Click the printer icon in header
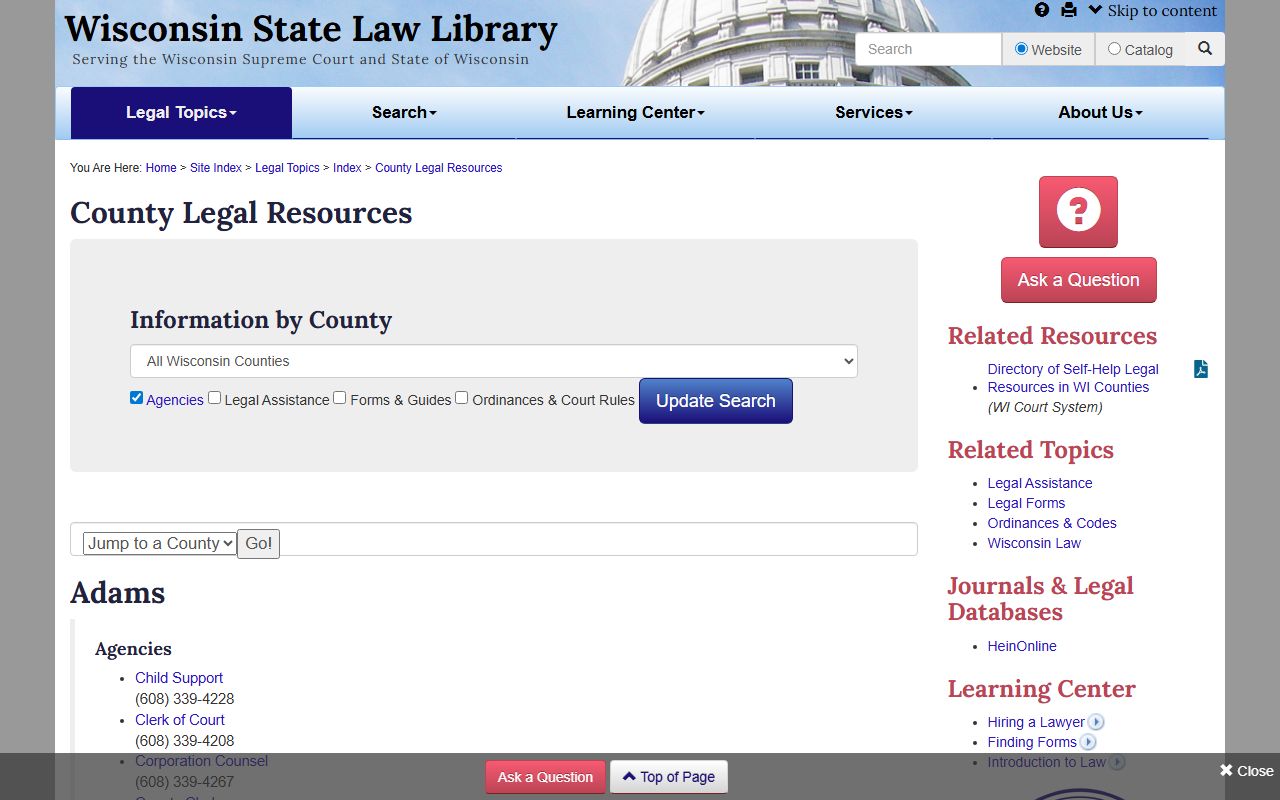Screen dimensions: 1280x800 tap(1069, 10)
